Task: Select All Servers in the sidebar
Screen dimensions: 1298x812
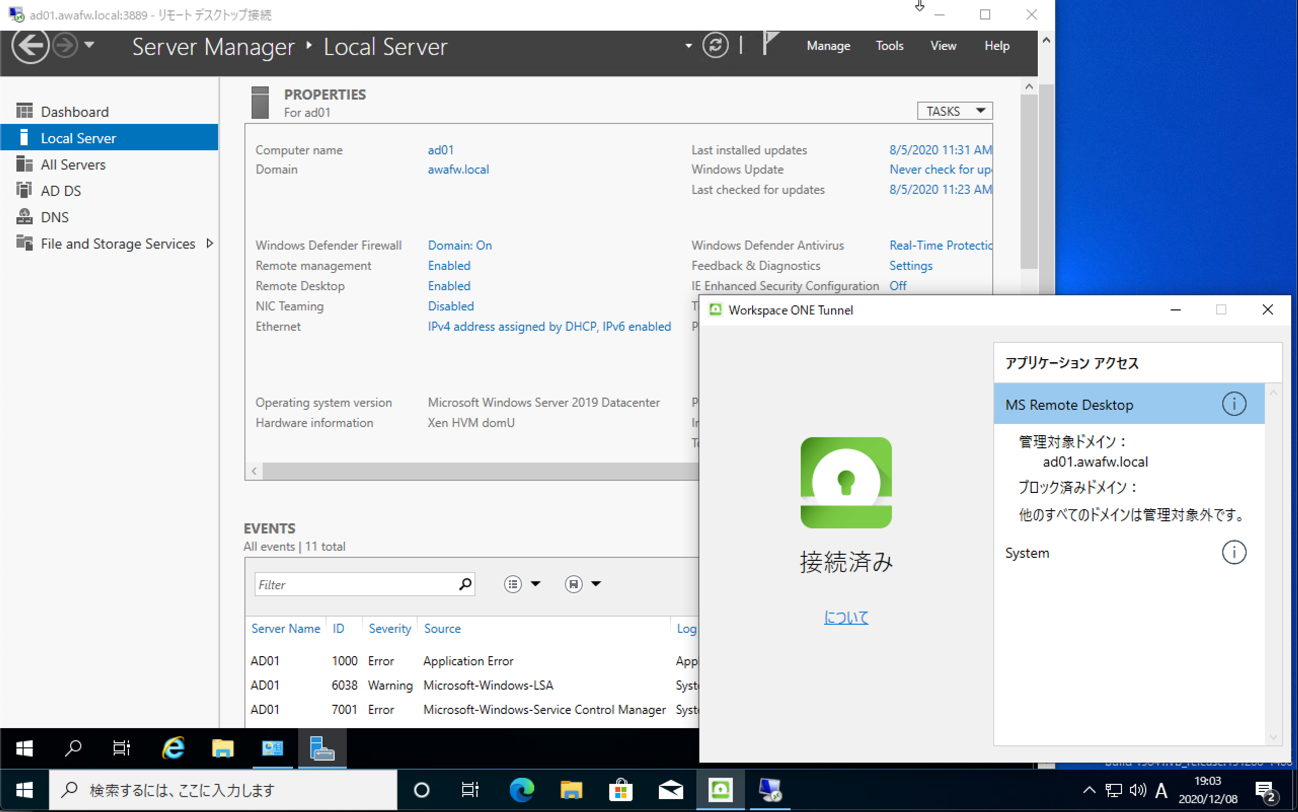Action: point(109,164)
